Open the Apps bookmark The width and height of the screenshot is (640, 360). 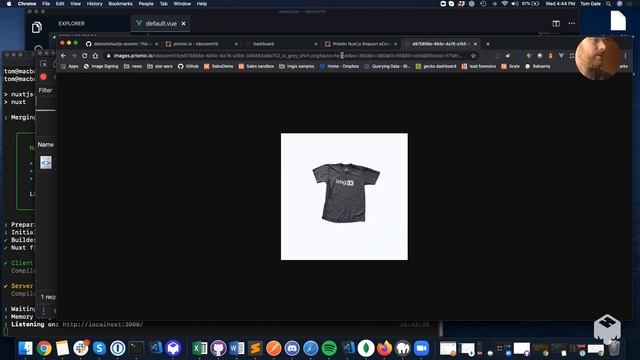point(69,66)
